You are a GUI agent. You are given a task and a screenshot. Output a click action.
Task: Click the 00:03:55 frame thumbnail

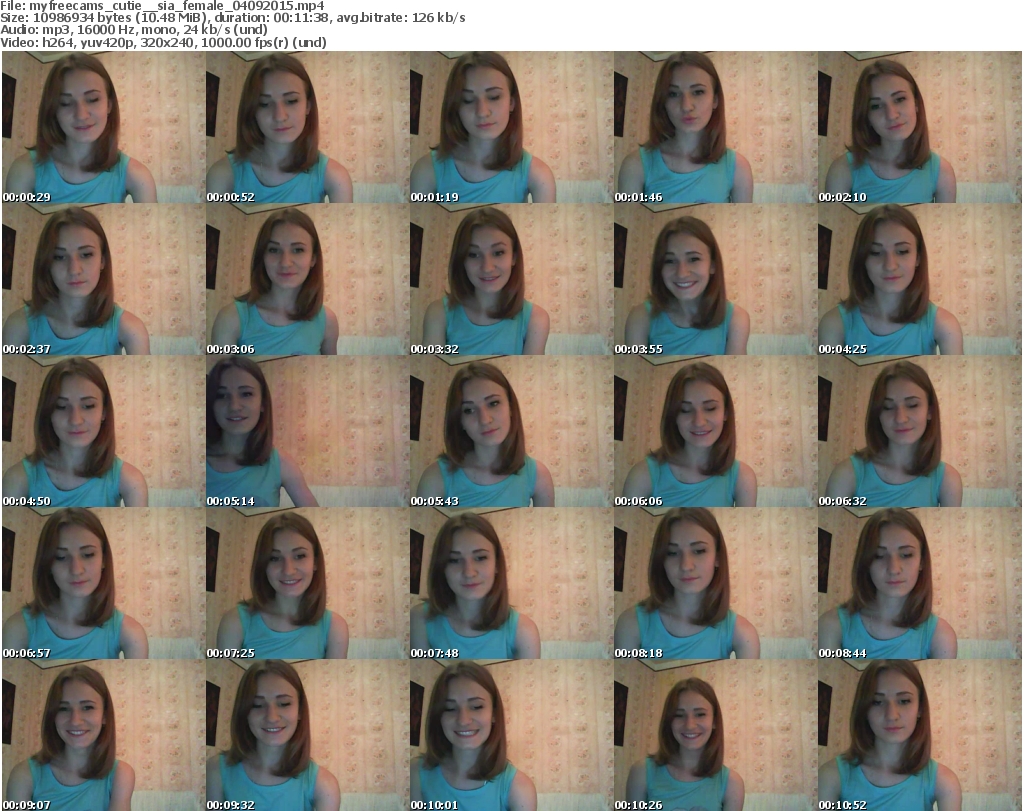click(x=715, y=279)
